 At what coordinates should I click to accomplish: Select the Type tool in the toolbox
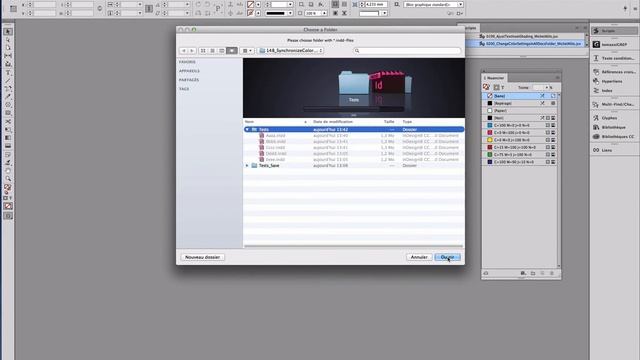(x=8, y=72)
